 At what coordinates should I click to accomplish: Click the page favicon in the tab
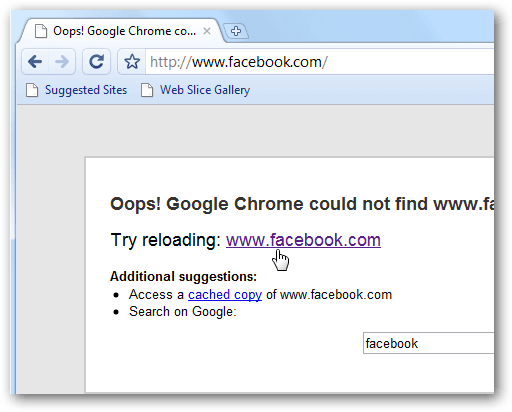click(41, 31)
